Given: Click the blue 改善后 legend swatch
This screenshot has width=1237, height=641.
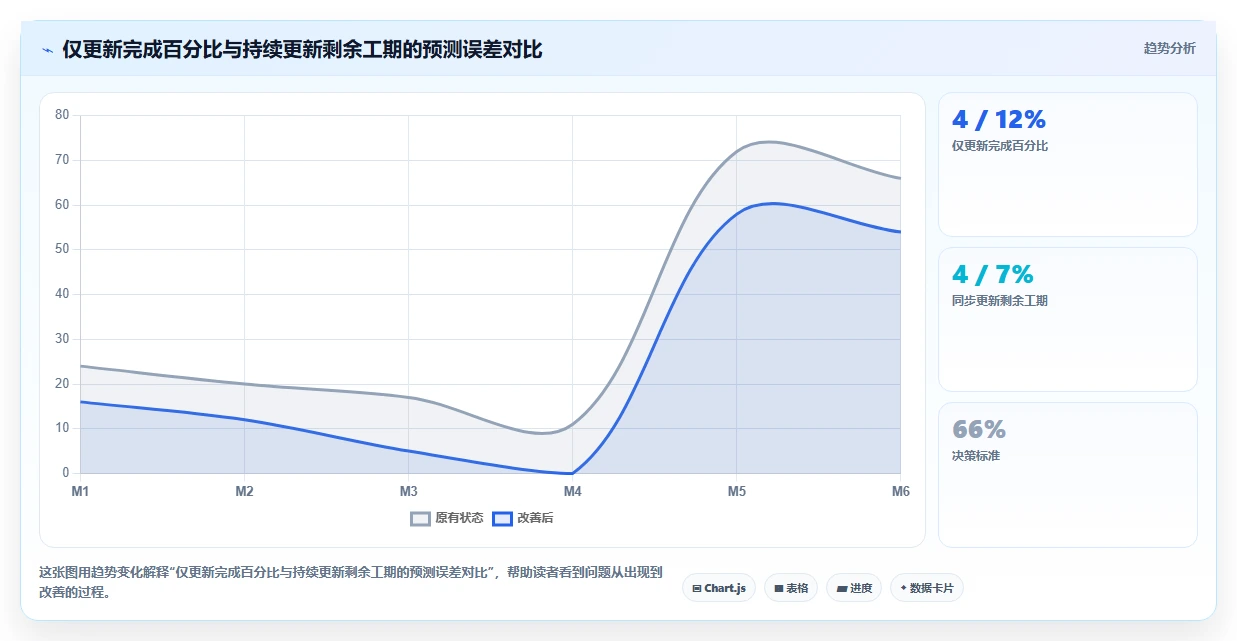Looking at the screenshot, I should (x=502, y=518).
